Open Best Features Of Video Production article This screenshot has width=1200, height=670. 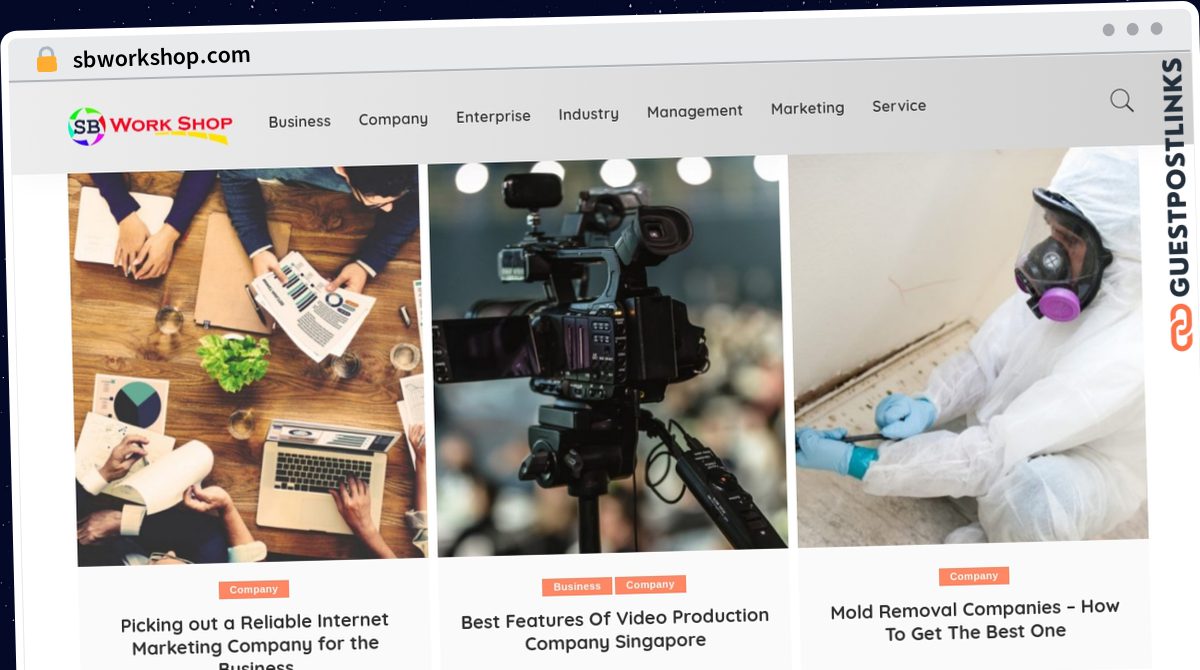pyautogui.click(x=615, y=629)
